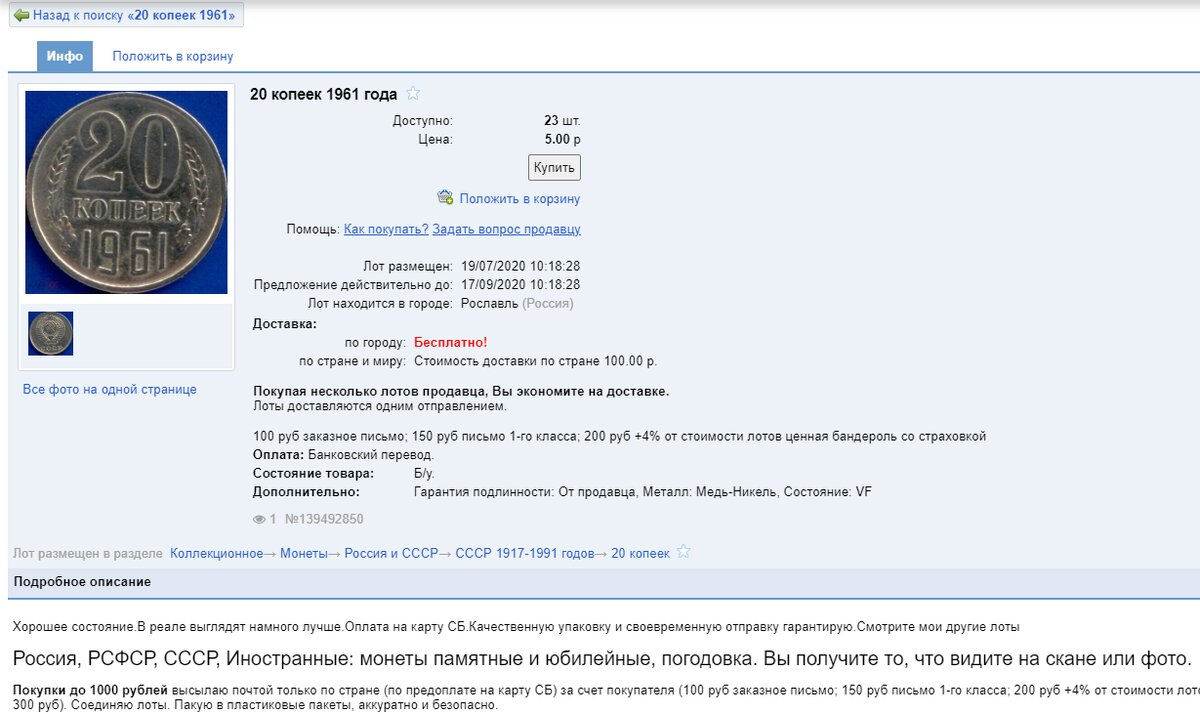Open the large 20 kopeck coin image
1200x714 pixels.
click(126, 192)
